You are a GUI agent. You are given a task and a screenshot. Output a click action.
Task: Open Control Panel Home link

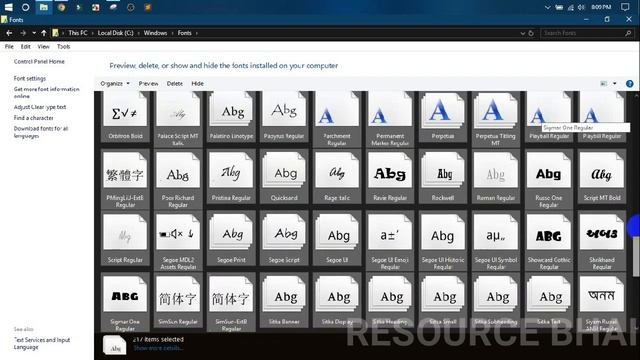click(x=39, y=61)
